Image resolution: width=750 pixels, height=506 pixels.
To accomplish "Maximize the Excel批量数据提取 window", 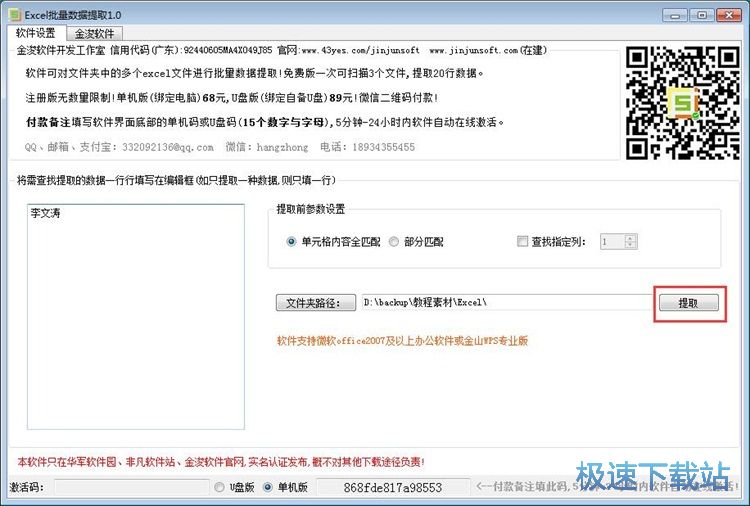I will pyautogui.click(x=702, y=15).
